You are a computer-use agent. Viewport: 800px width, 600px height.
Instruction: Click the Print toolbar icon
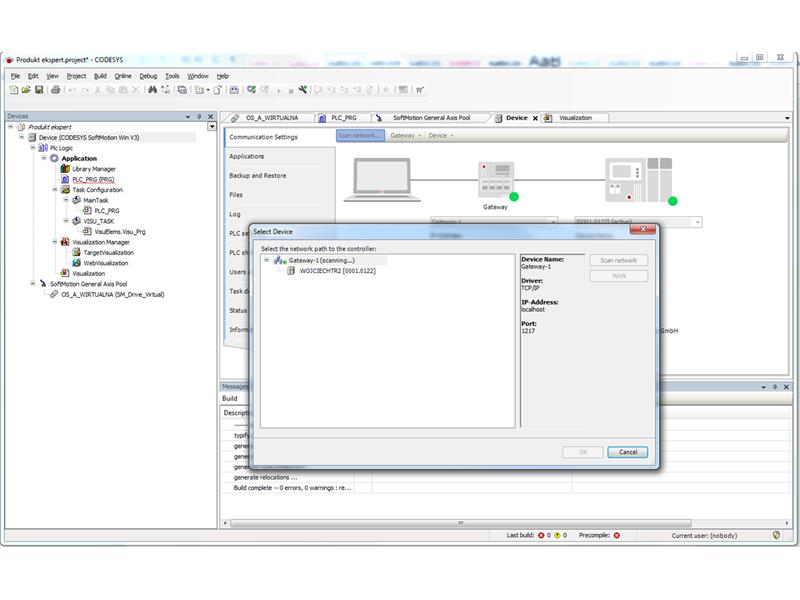[x=56, y=90]
